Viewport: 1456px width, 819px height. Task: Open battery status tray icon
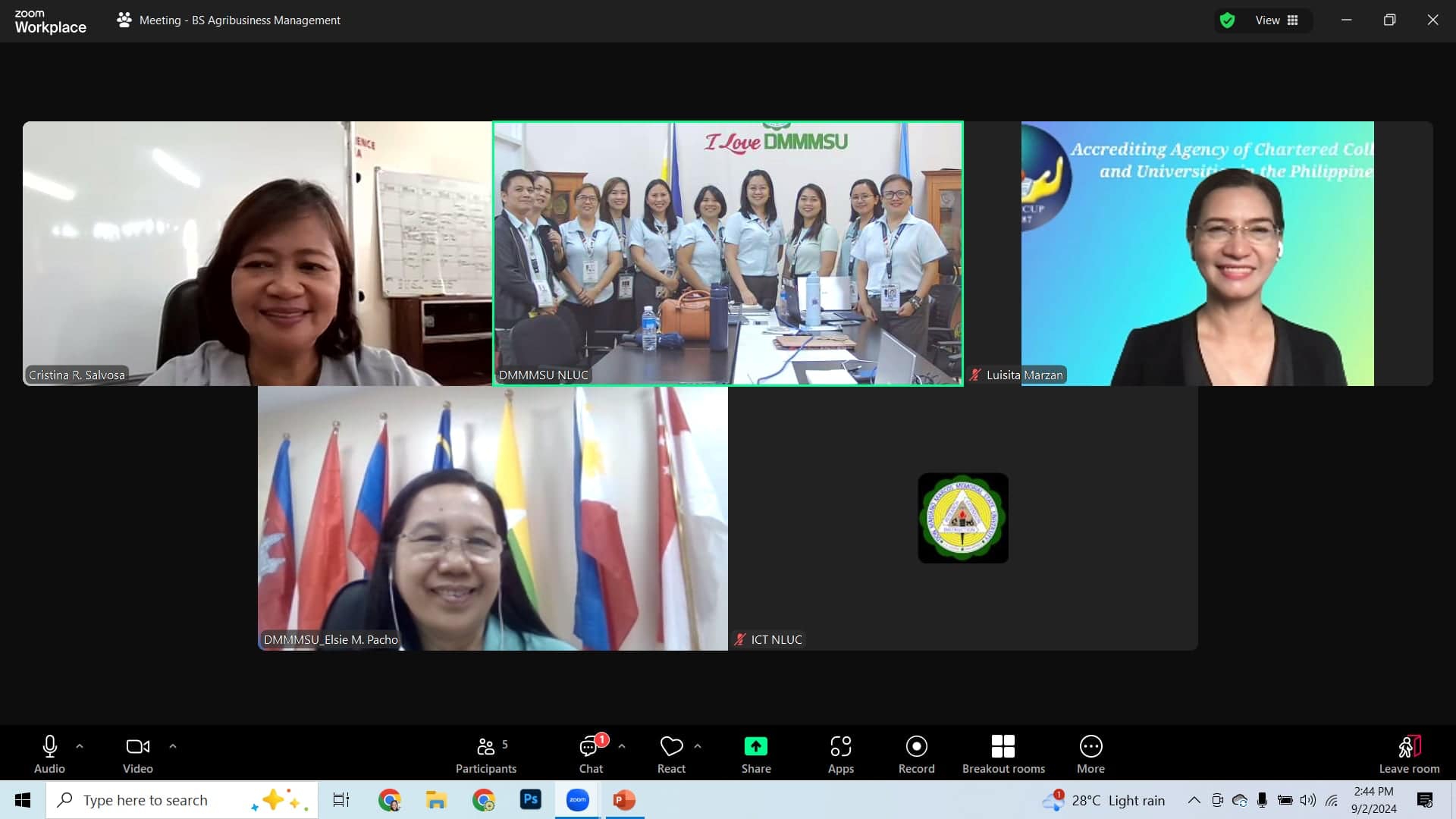[1285, 800]
